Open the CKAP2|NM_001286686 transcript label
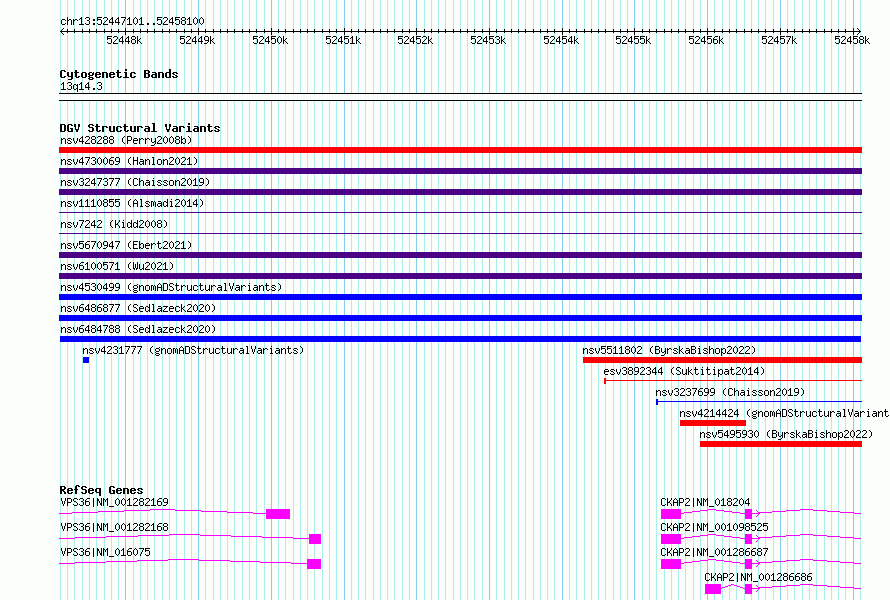This screenshot has width=890, height=600. pos(758,577)
